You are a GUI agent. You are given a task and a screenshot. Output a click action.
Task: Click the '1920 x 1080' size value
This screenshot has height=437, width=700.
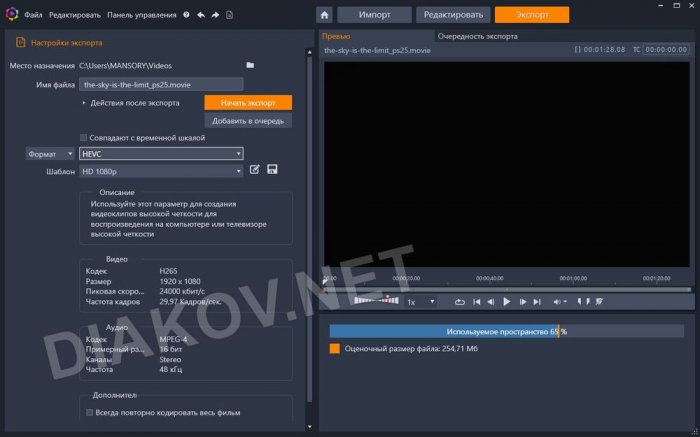pos(180,281)
